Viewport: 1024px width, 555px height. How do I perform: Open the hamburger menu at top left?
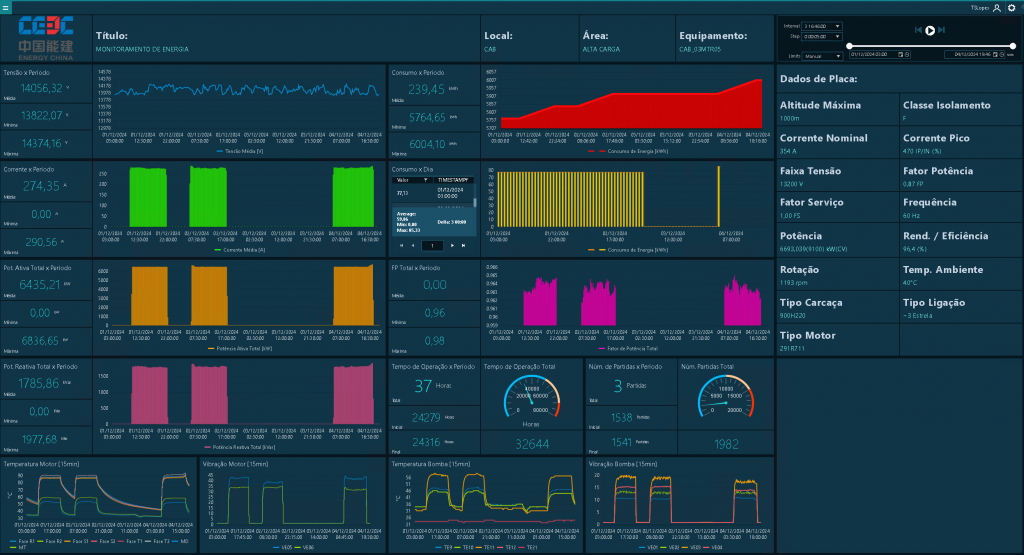6,7
